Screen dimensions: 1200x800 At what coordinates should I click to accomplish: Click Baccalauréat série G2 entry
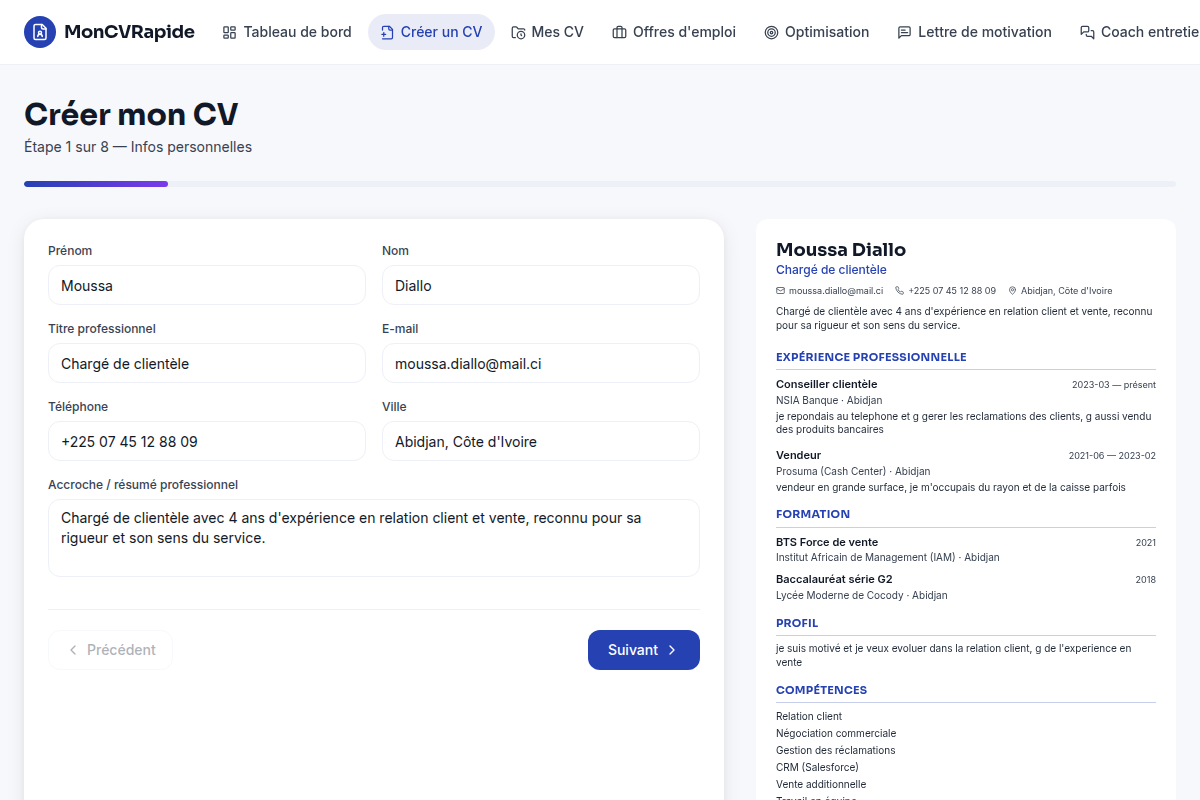click(834, 579)
